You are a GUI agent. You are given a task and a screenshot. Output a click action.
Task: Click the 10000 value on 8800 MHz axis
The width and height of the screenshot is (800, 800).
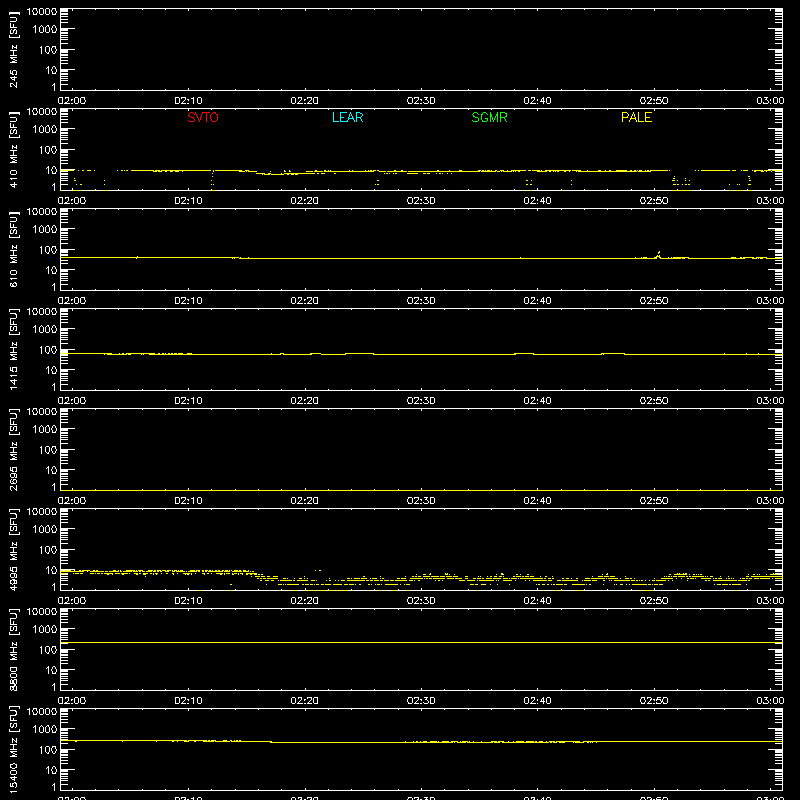click(x=42, y=612)
